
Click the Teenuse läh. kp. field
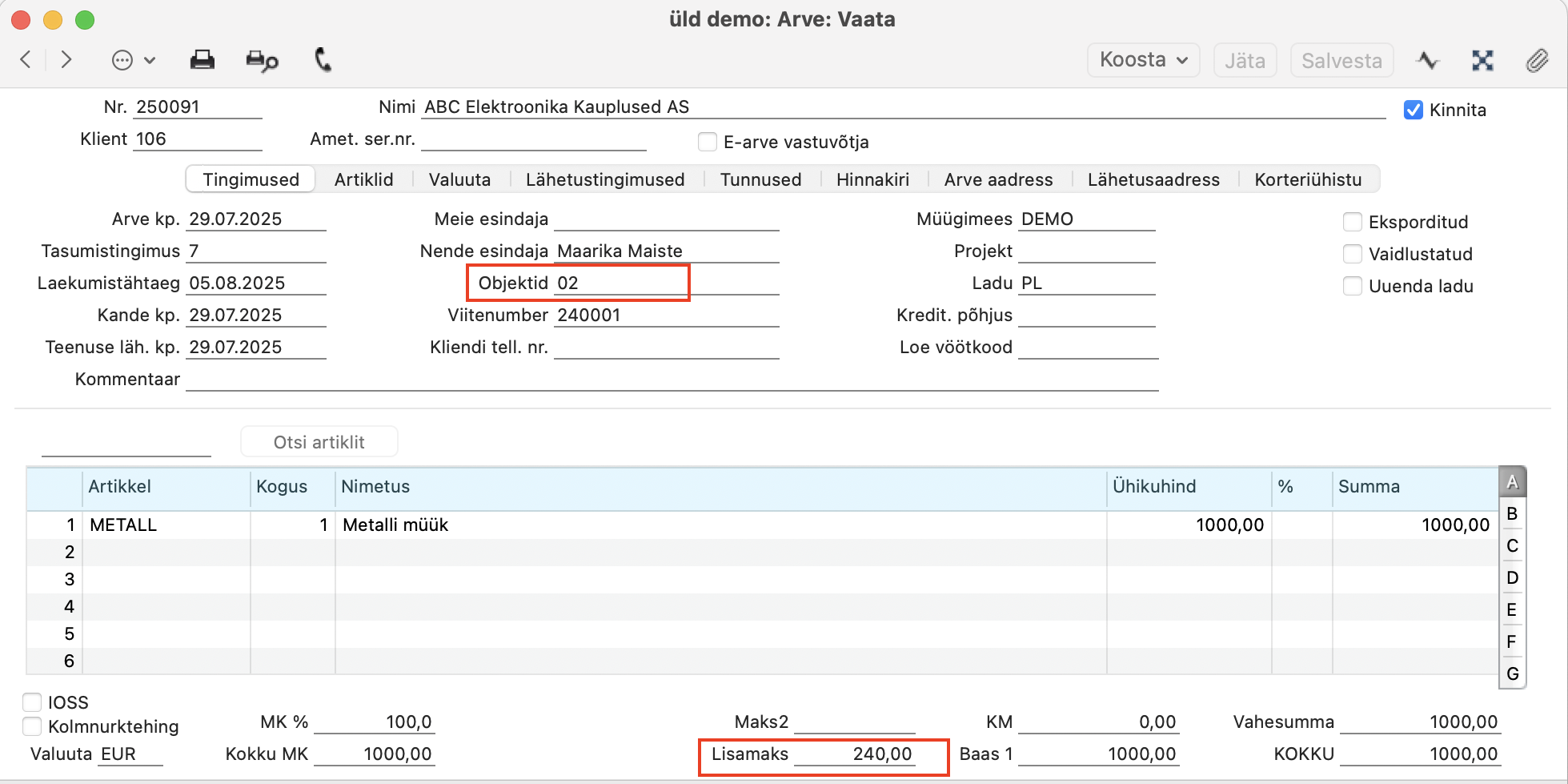256,347
